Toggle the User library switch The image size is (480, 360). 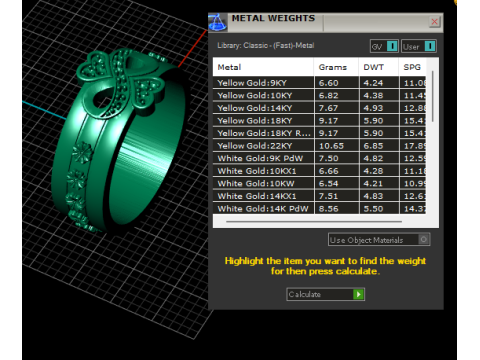[419, 46]
